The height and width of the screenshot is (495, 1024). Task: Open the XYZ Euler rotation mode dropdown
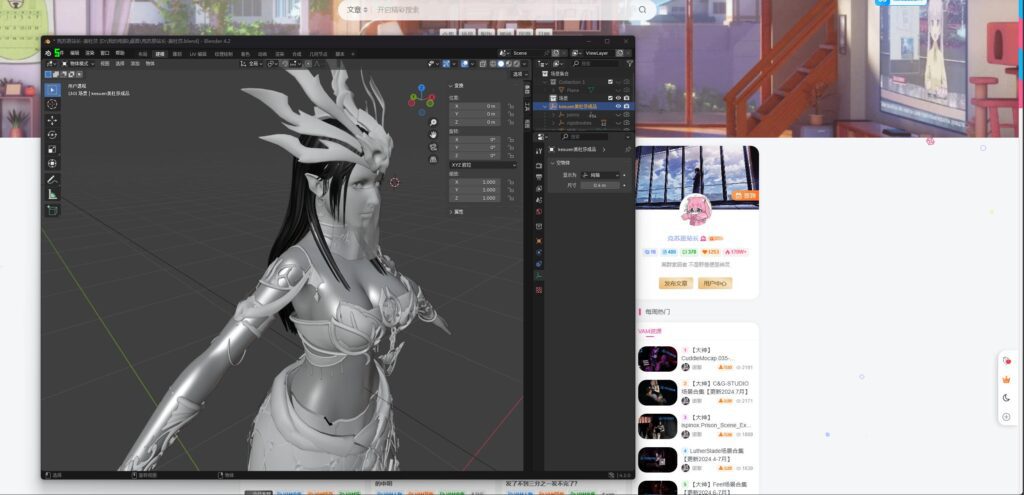click(483, 164)
